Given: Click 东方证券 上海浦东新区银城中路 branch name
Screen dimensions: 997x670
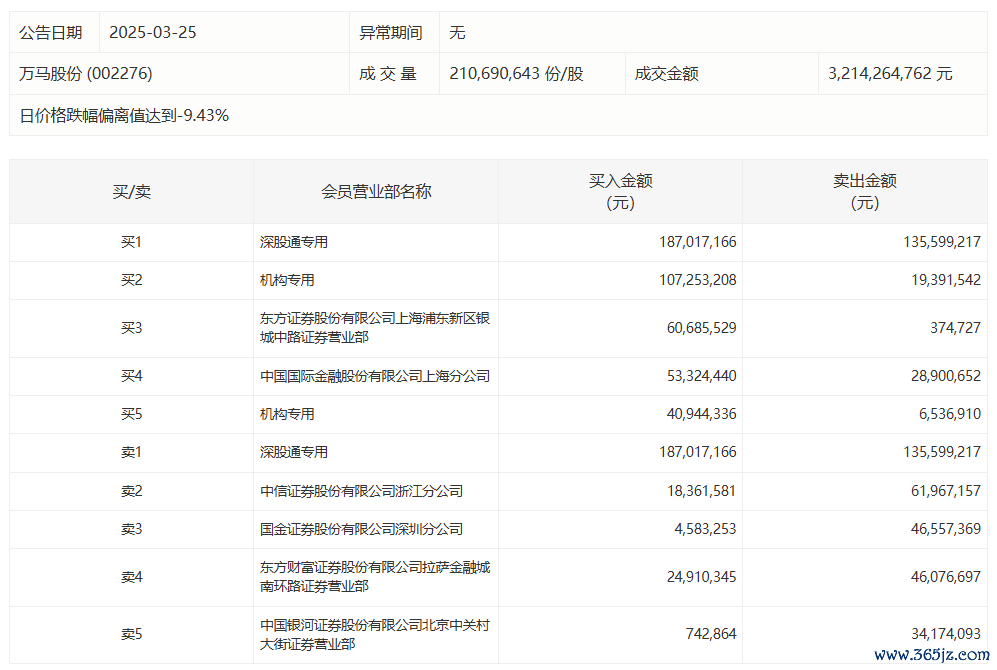Looking at the screenshot, I should [375, 328].
